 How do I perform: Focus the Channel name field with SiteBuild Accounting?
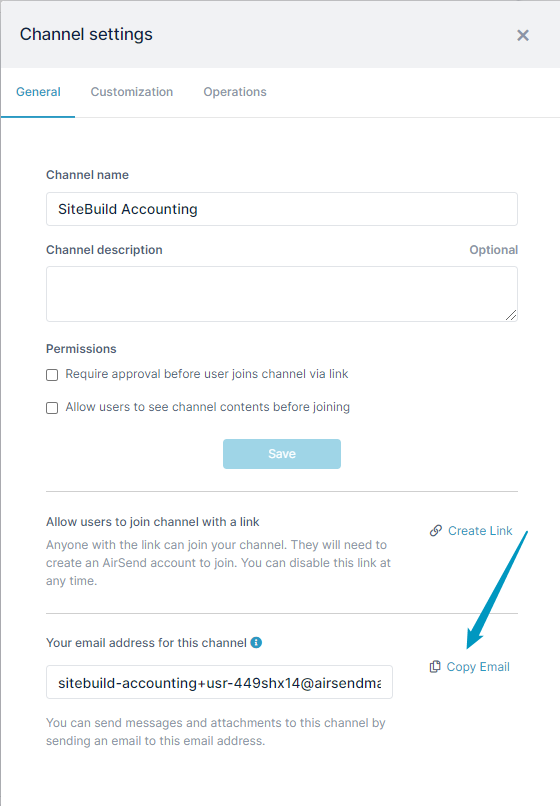click(x=282, y=209)
